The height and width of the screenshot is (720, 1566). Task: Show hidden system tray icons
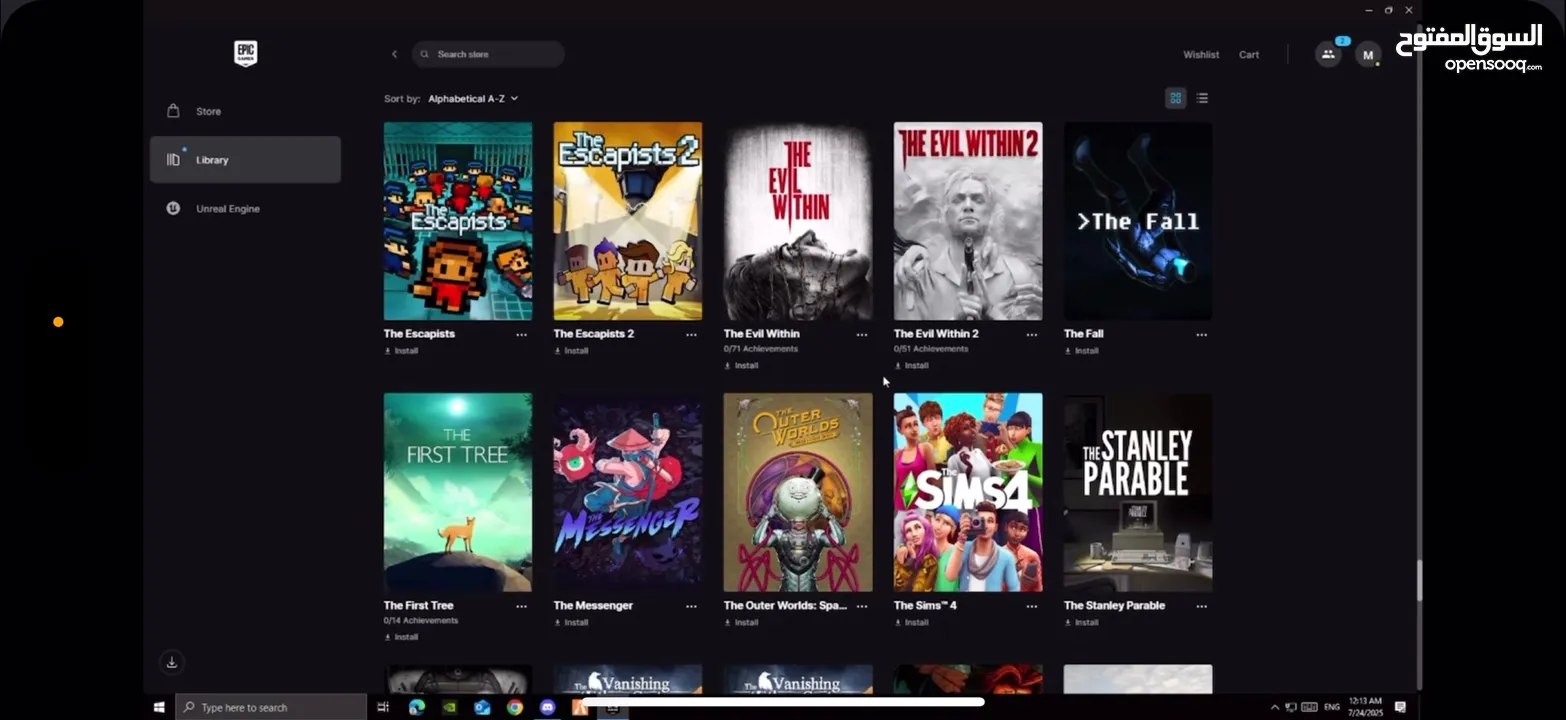point(1274,707)
